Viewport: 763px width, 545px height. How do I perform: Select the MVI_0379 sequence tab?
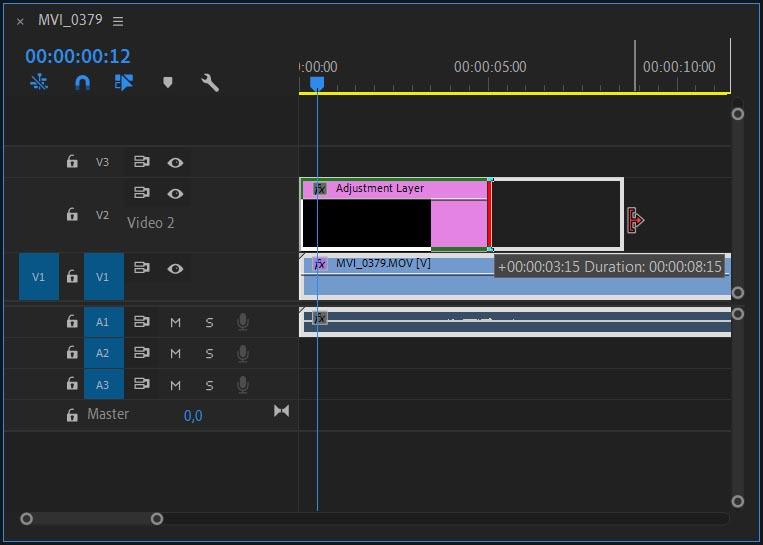tap(70, 20)
